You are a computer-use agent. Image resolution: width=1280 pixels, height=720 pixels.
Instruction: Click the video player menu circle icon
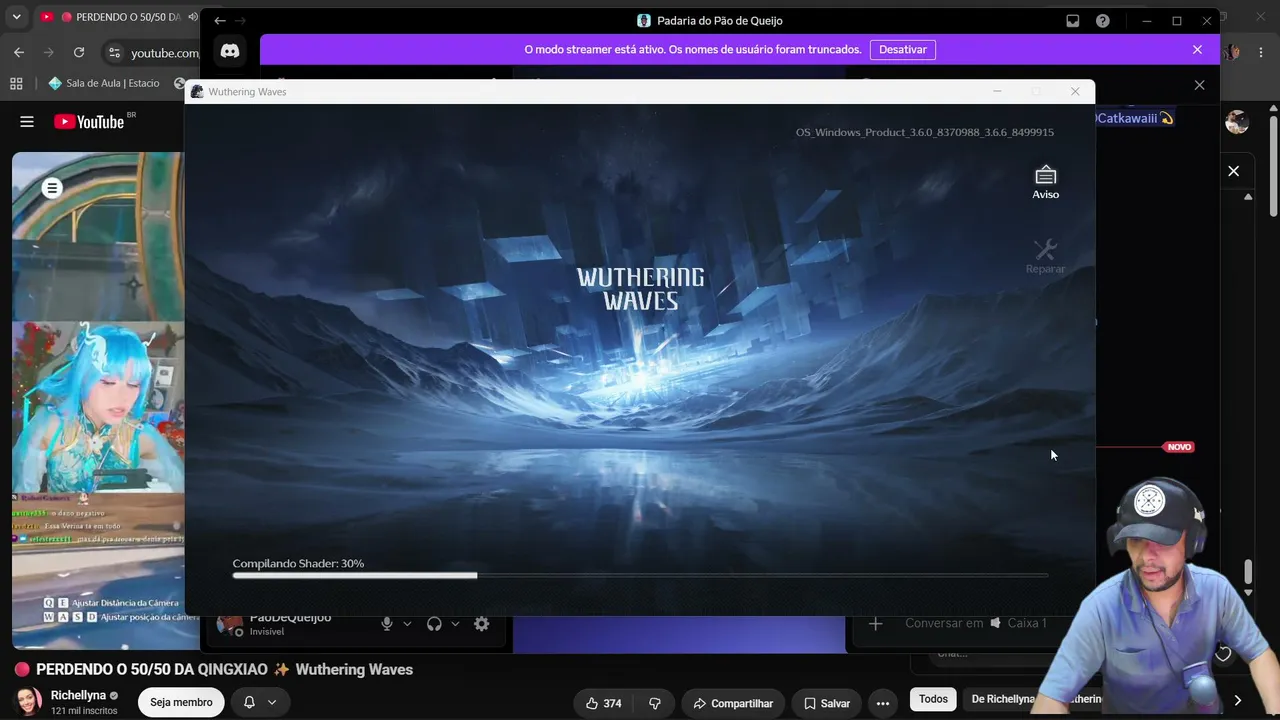click(52, 188)
